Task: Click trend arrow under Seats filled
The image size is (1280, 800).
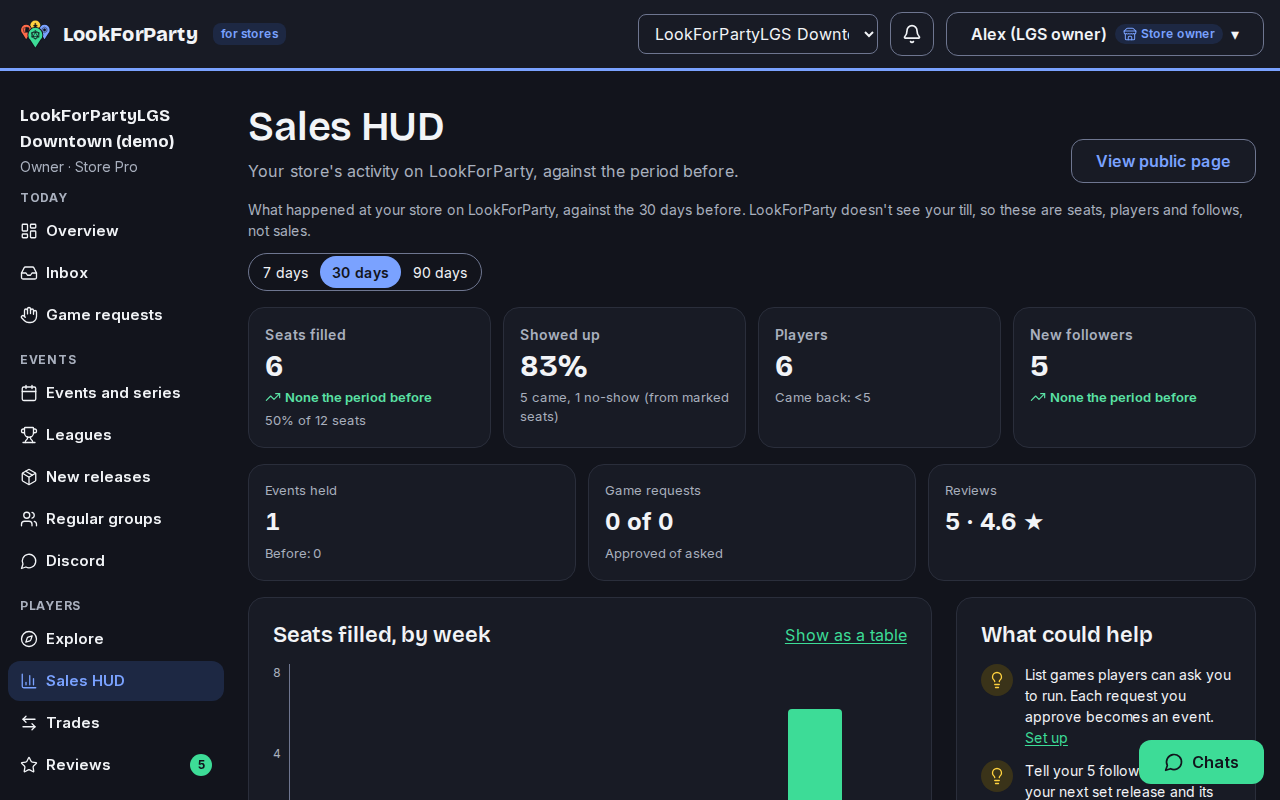Action: pos(273,398)
